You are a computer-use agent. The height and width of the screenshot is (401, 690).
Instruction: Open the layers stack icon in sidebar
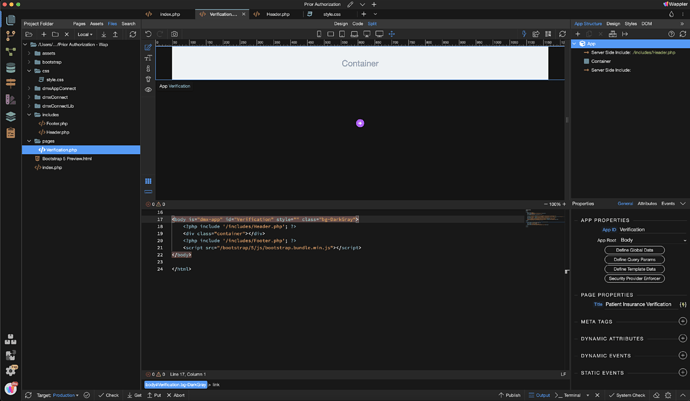[x=11, y=116]
